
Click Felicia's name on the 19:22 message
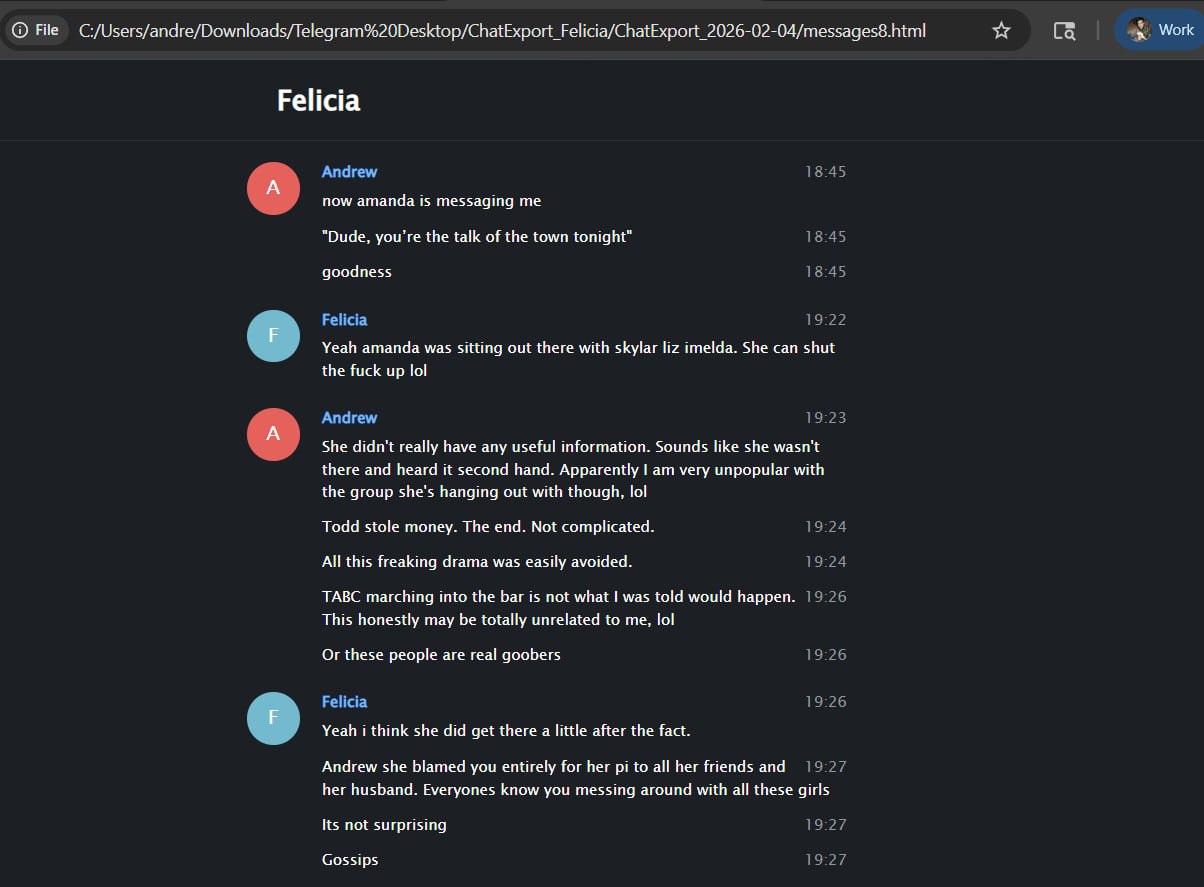click(344, 320)
